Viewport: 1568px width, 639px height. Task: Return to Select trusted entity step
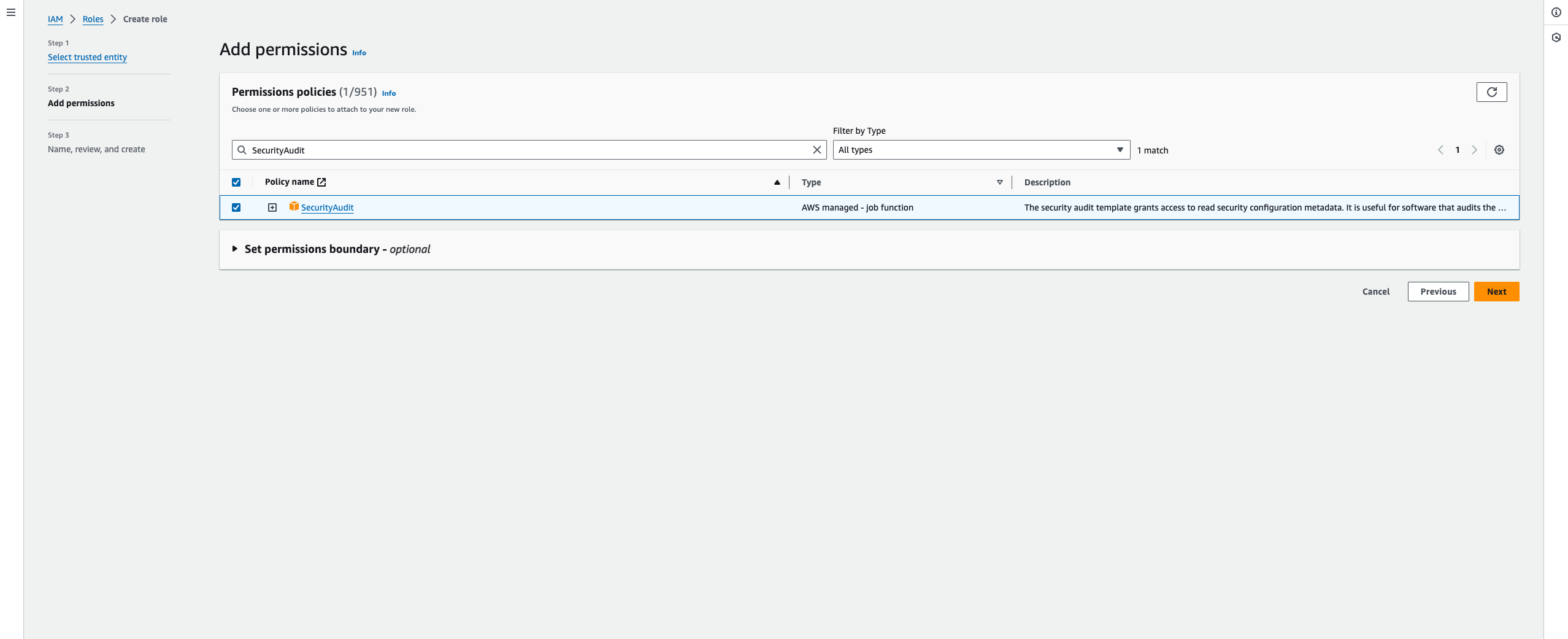click(87, 57)
